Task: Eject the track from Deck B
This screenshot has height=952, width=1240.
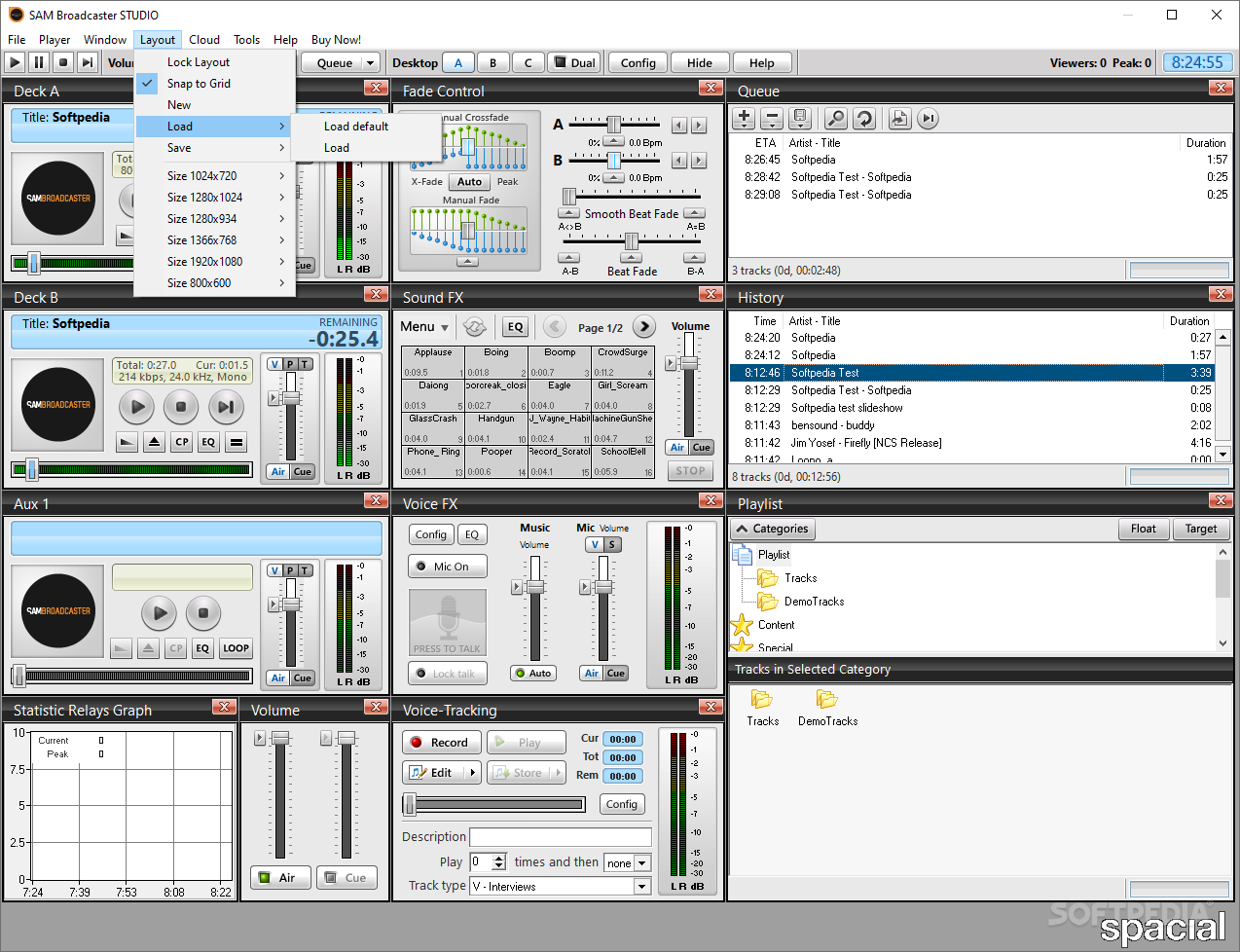Action: pos(154,442)
